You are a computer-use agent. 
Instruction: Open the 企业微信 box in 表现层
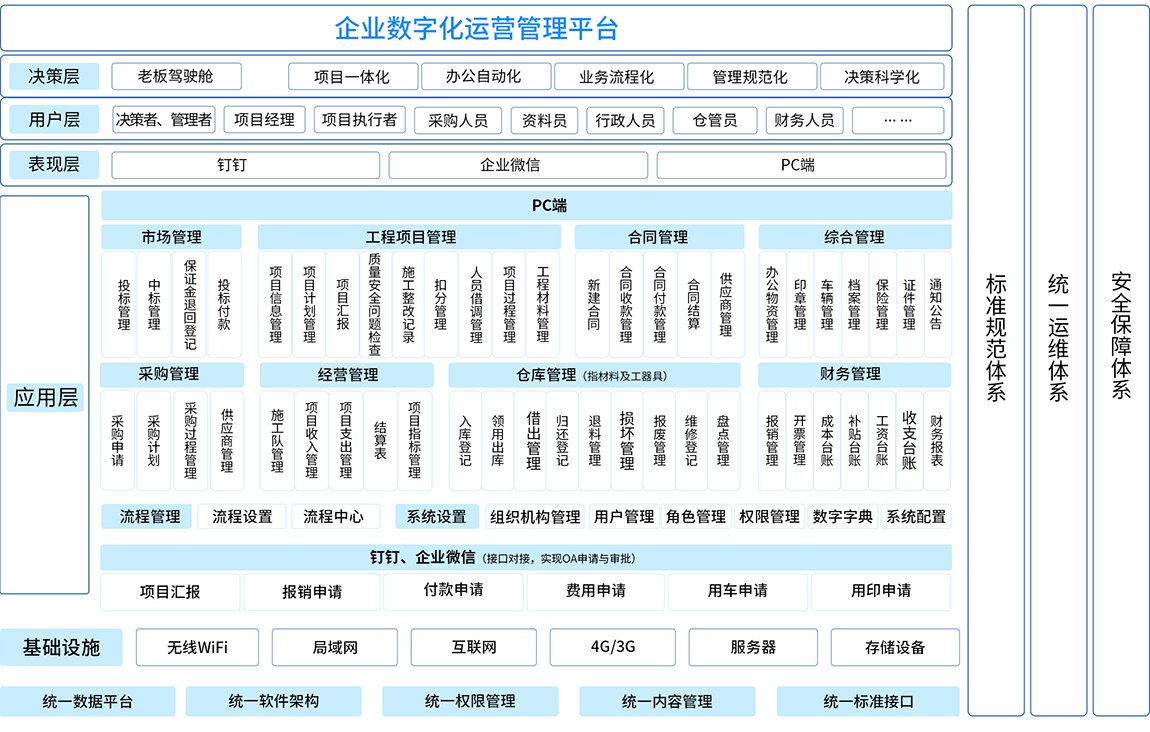tap(510, 165)
